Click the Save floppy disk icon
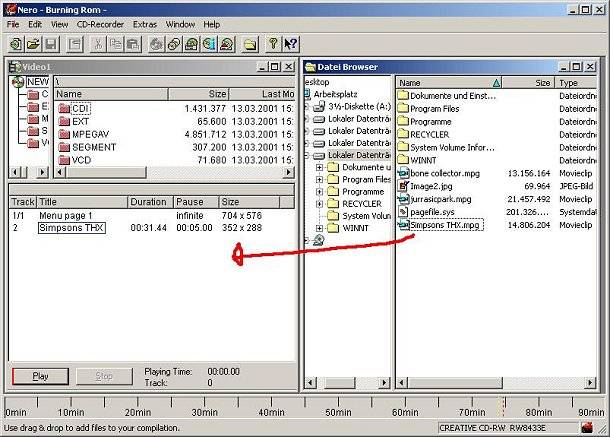 [51, 44]
